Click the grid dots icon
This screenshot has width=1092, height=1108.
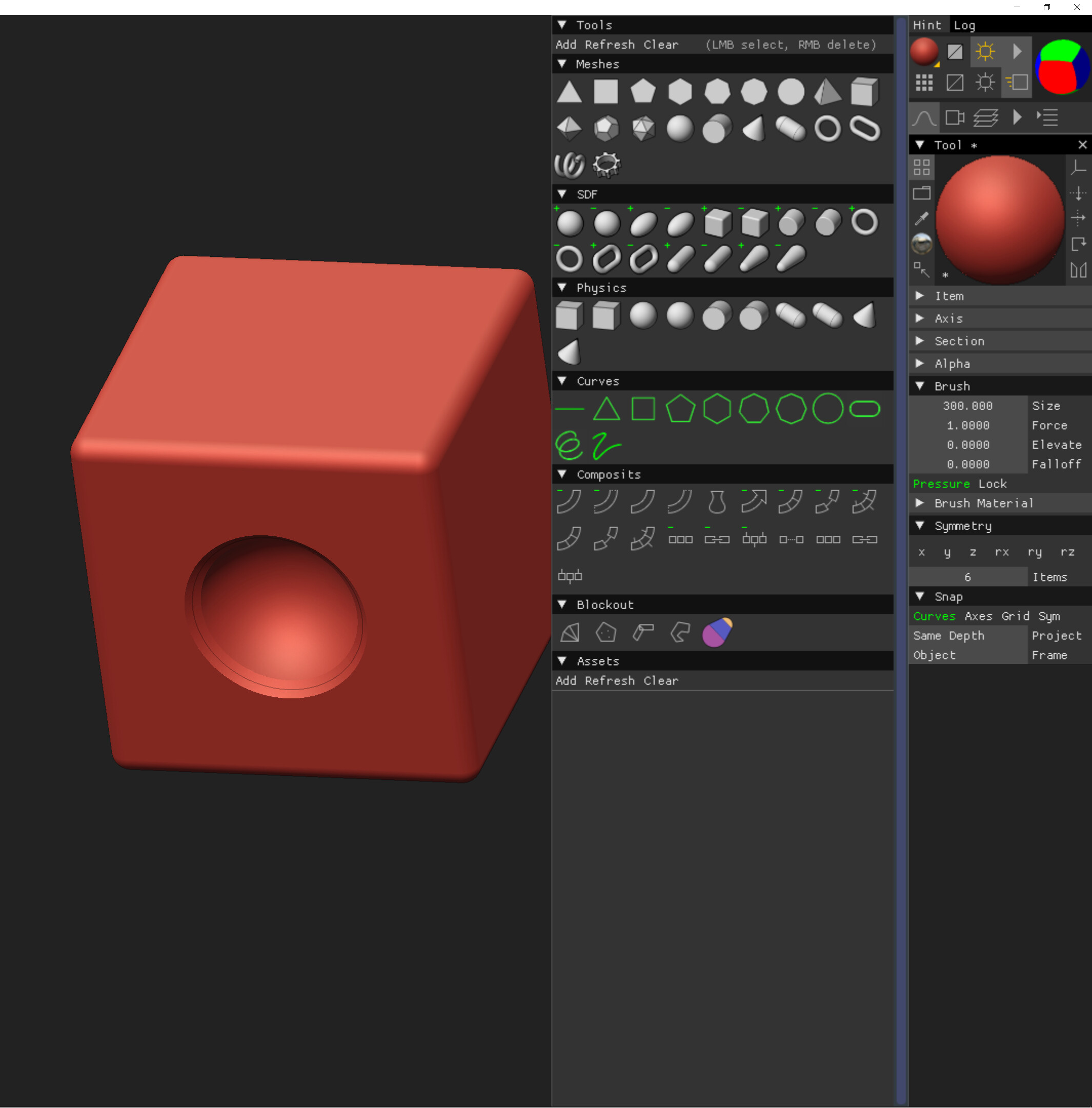pos(924,83)
